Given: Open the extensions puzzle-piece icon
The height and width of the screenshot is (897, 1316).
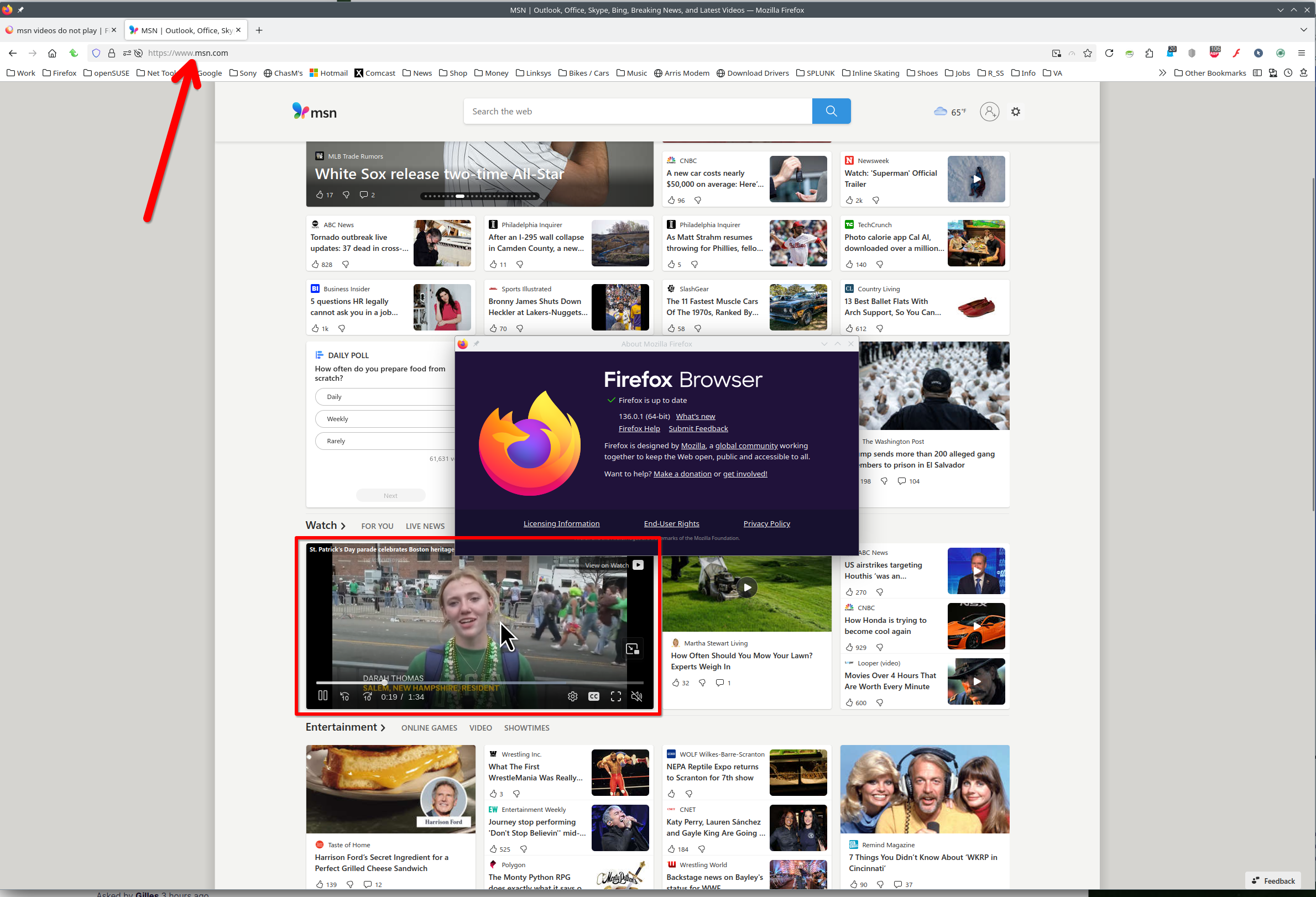Looking at the screenshot, I should coord(1149,53).
